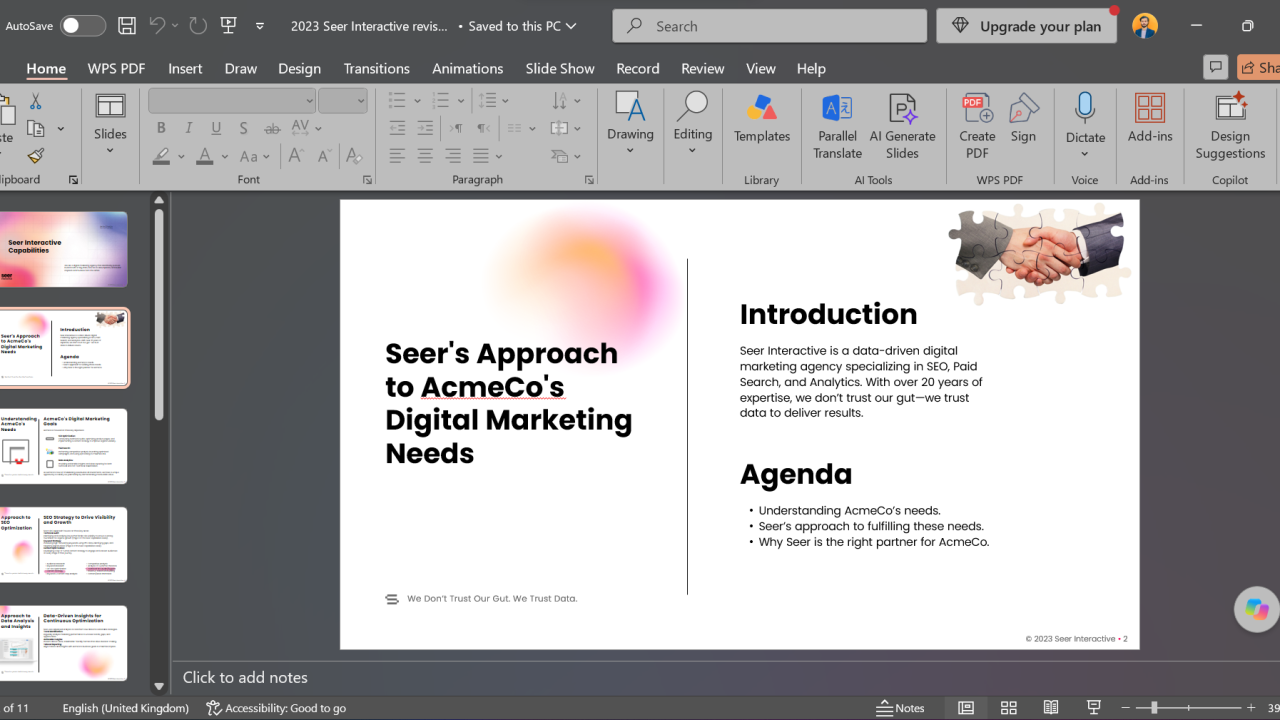The image size is (1280, 720).
Task: Click in the Search box
Action: coord(770,26)
